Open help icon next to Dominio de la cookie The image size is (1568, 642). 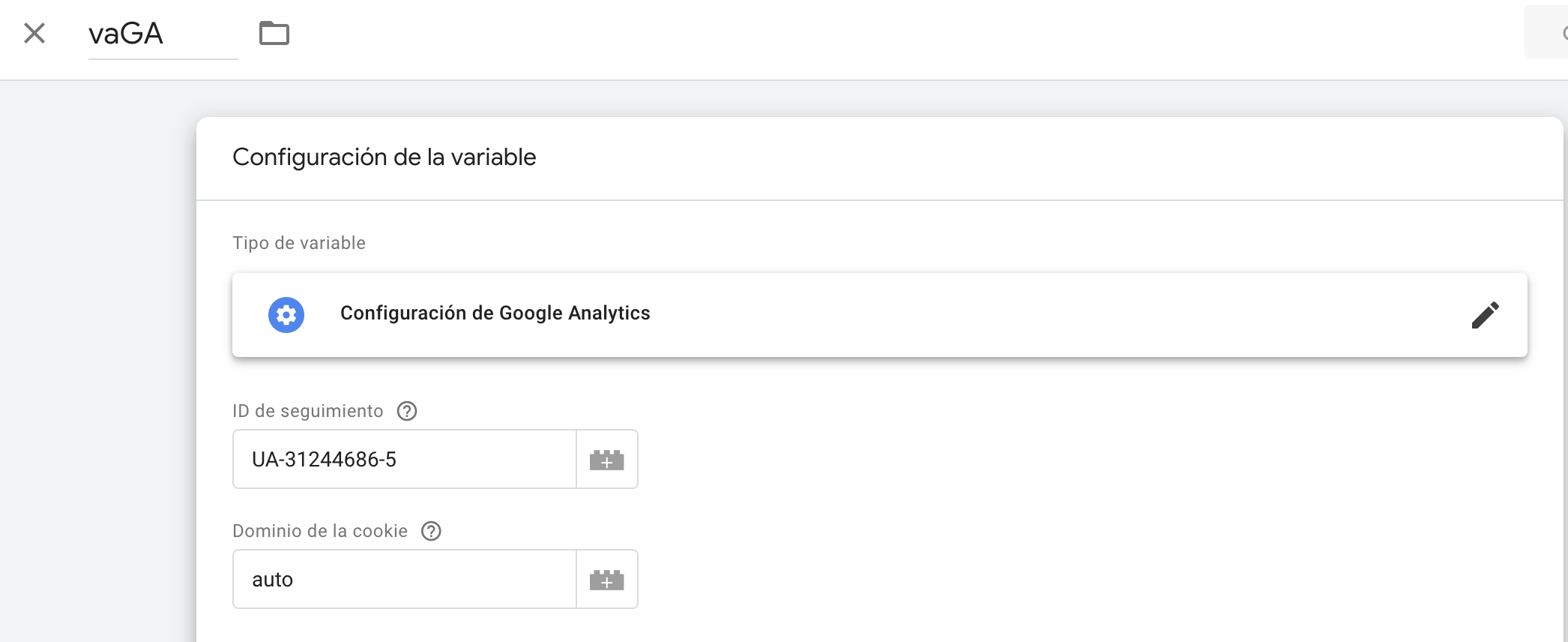431,531
